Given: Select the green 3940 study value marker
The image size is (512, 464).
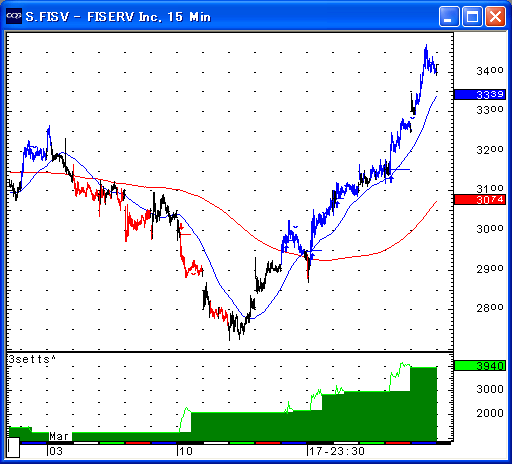Looking at the screenshot, I should 480,366.
